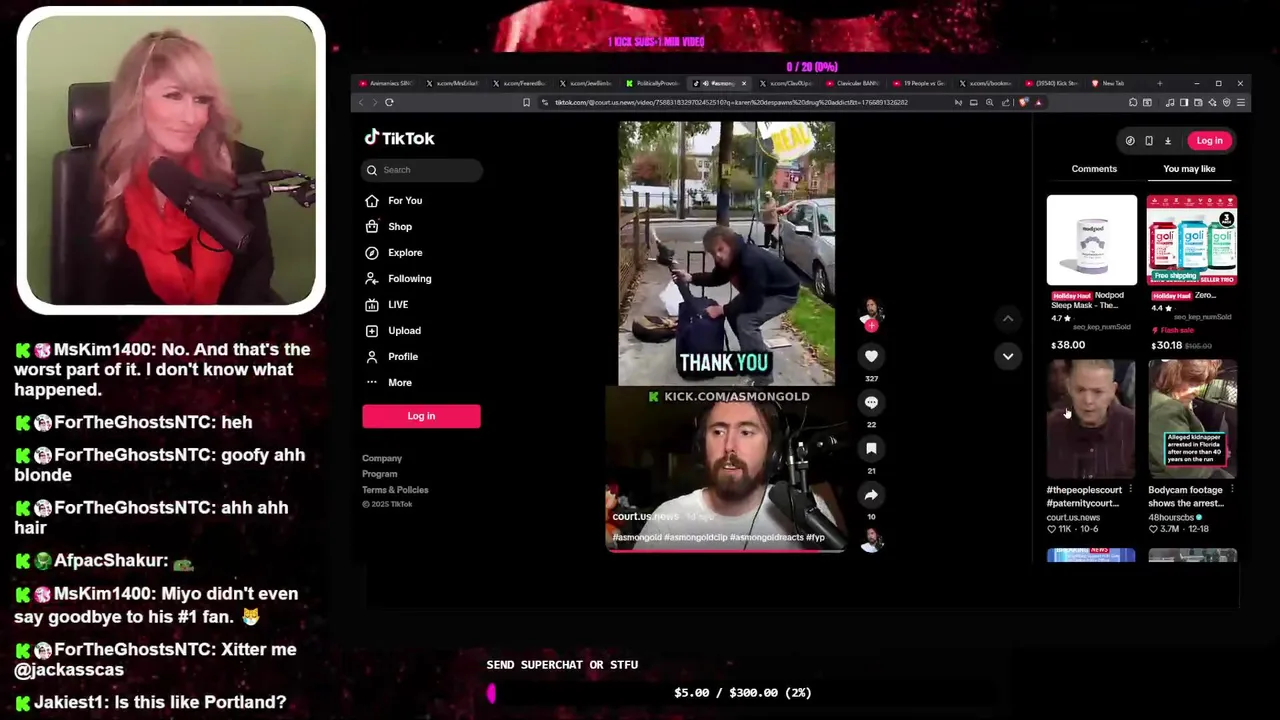Click the 48hourscbs channel name
Viewport: 1280px width, 720px height.
coord(1171,518)
